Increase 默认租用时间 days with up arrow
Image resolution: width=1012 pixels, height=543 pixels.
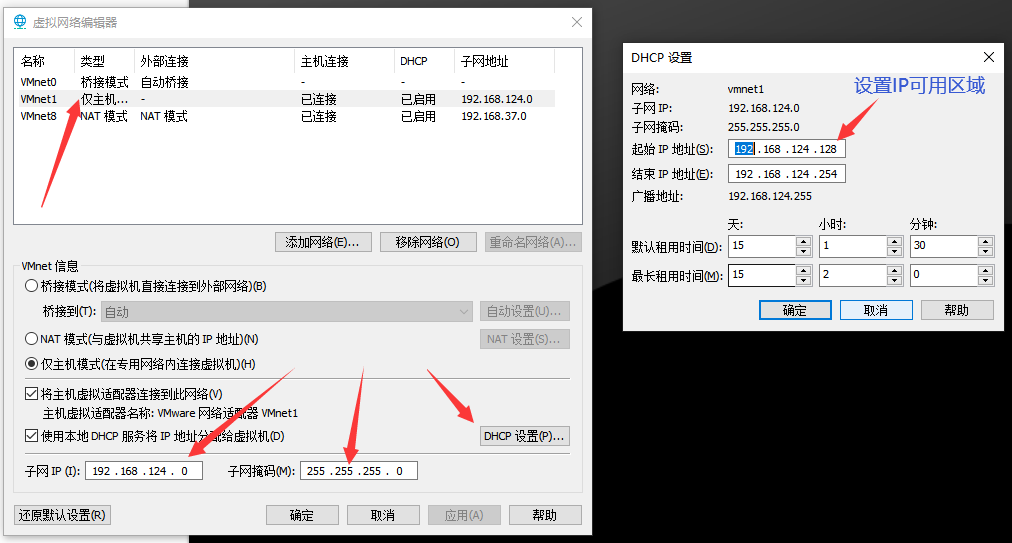(804, 241)
